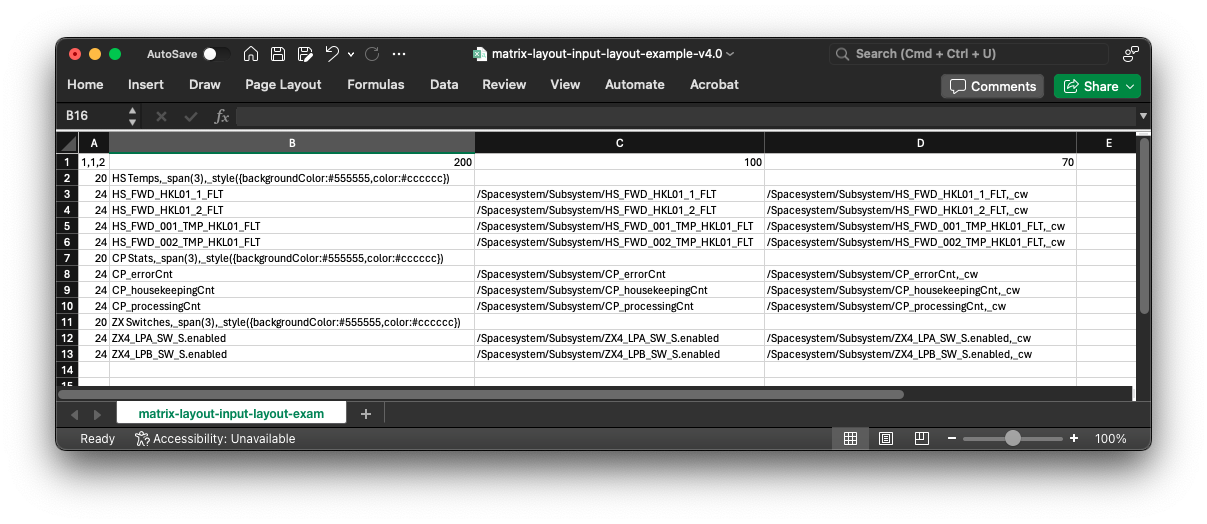Open the Formulas ribbon tab
This screenshot has width=1207, height=524.
(376, 85)
